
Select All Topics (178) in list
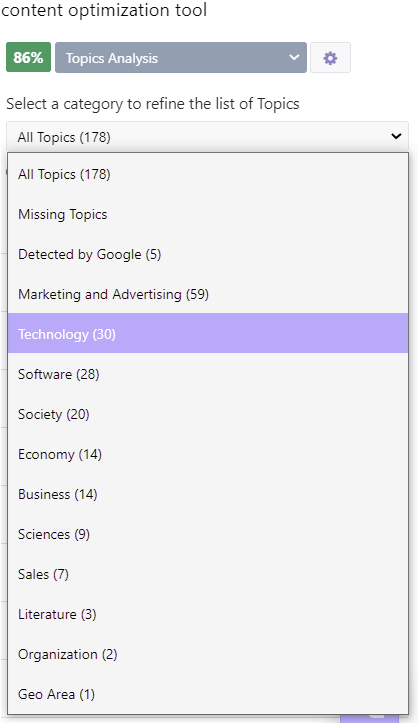[x=208, y=174]
